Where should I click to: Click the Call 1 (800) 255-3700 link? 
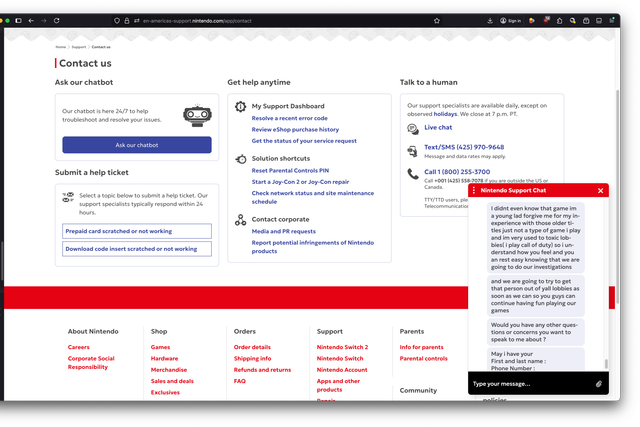(457, 172)
